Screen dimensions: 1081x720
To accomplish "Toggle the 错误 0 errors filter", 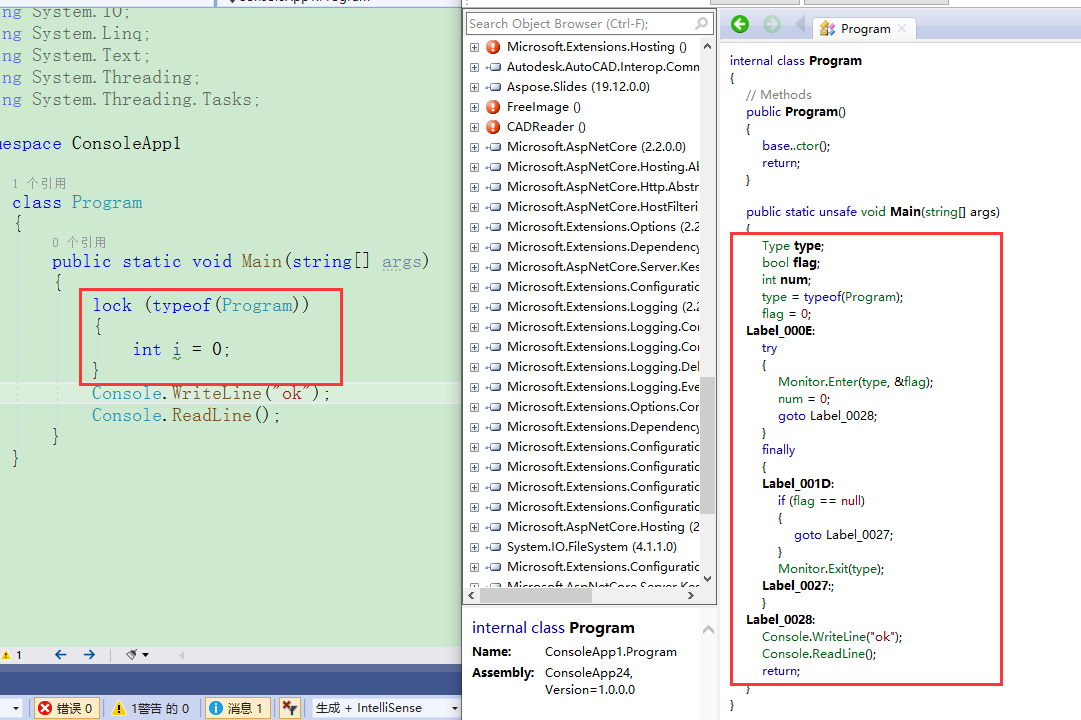I will (66, 707).
